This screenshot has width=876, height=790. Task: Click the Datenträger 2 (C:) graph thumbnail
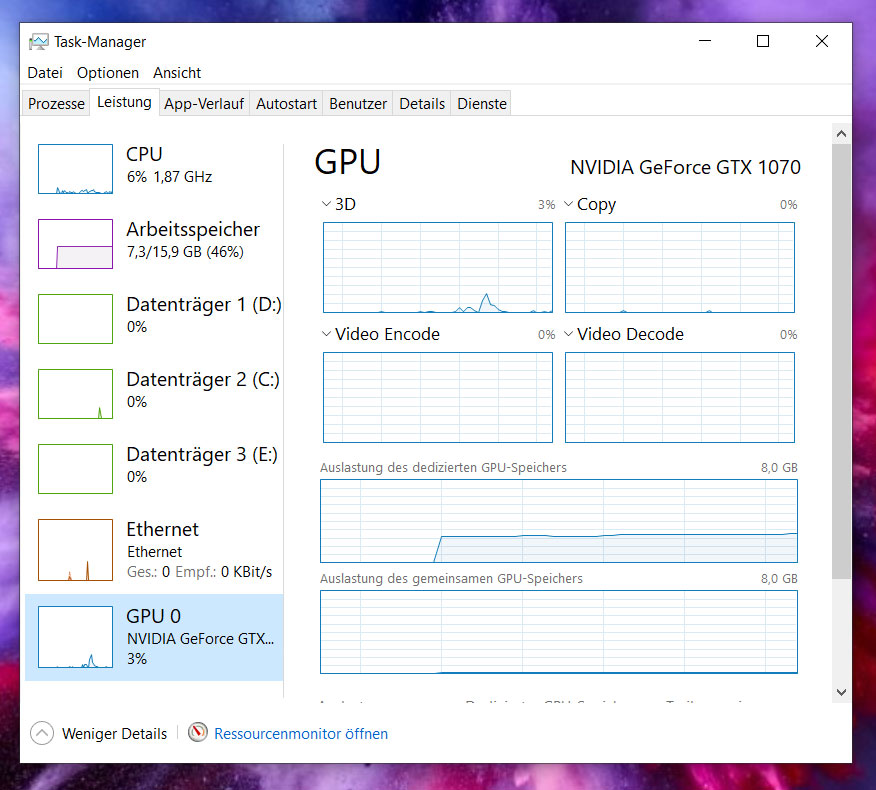[x=75, y=394]
